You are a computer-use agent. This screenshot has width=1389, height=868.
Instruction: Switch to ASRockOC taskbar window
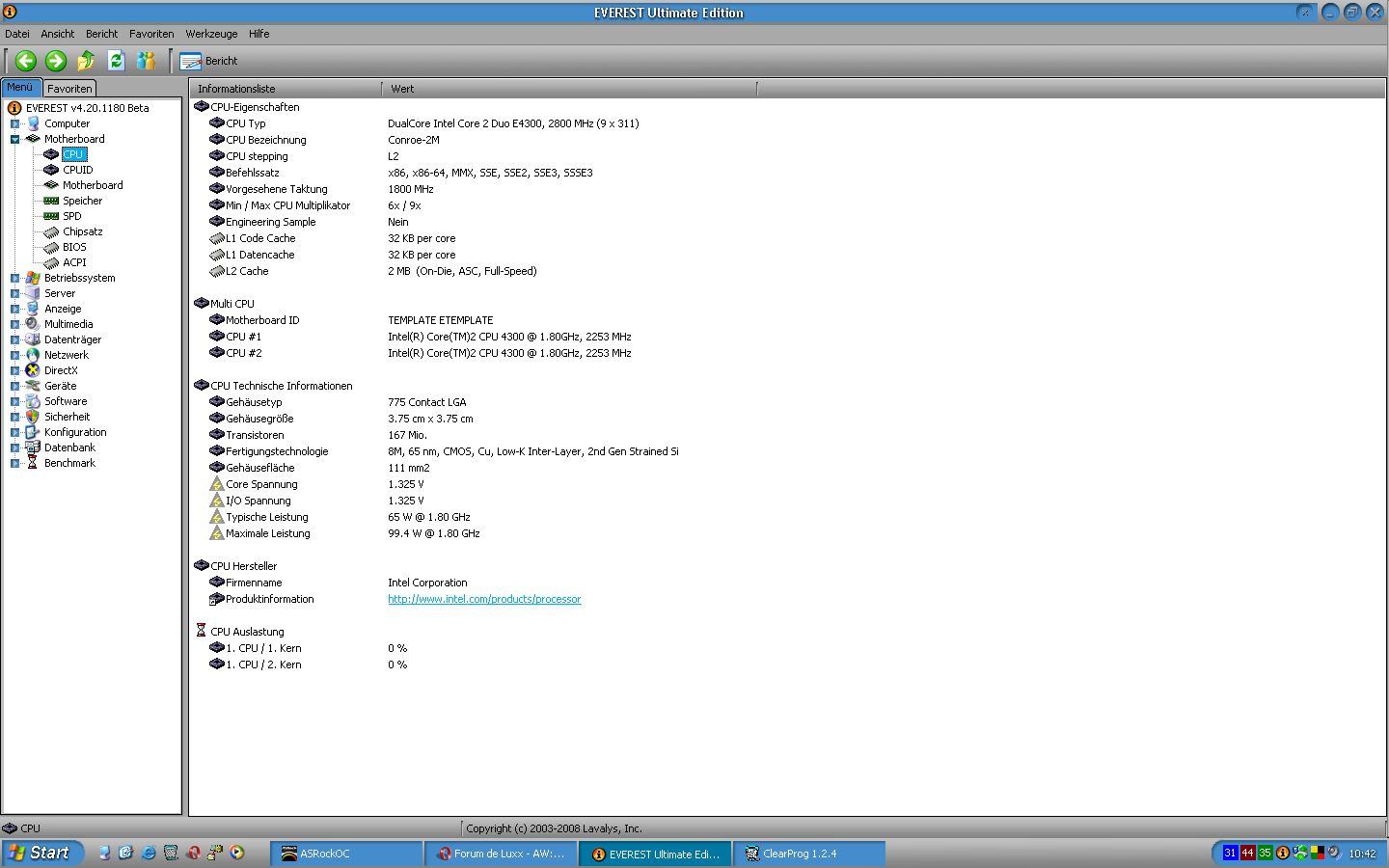[347, 854]
